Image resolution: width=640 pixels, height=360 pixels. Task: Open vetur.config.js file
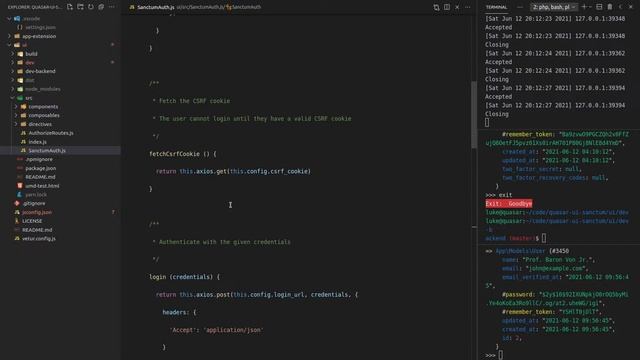point(39,239)
